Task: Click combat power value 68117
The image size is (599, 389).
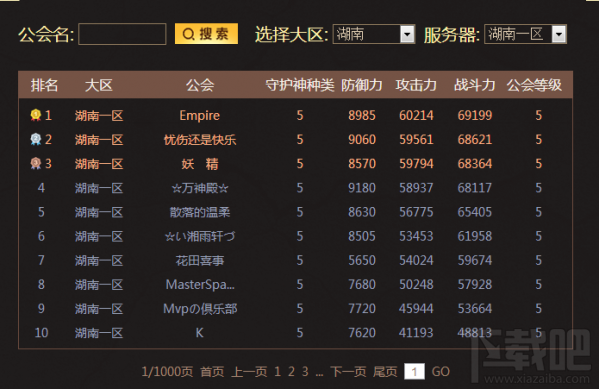Action: point(475,188)
